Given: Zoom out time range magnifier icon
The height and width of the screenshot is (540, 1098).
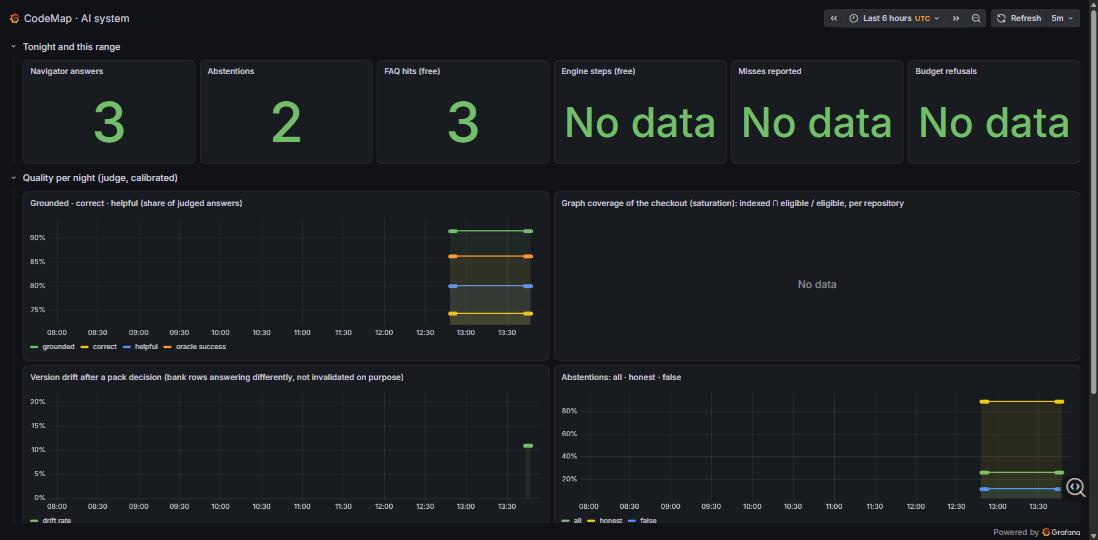Looking at the screenshot, I should point(976,18).
